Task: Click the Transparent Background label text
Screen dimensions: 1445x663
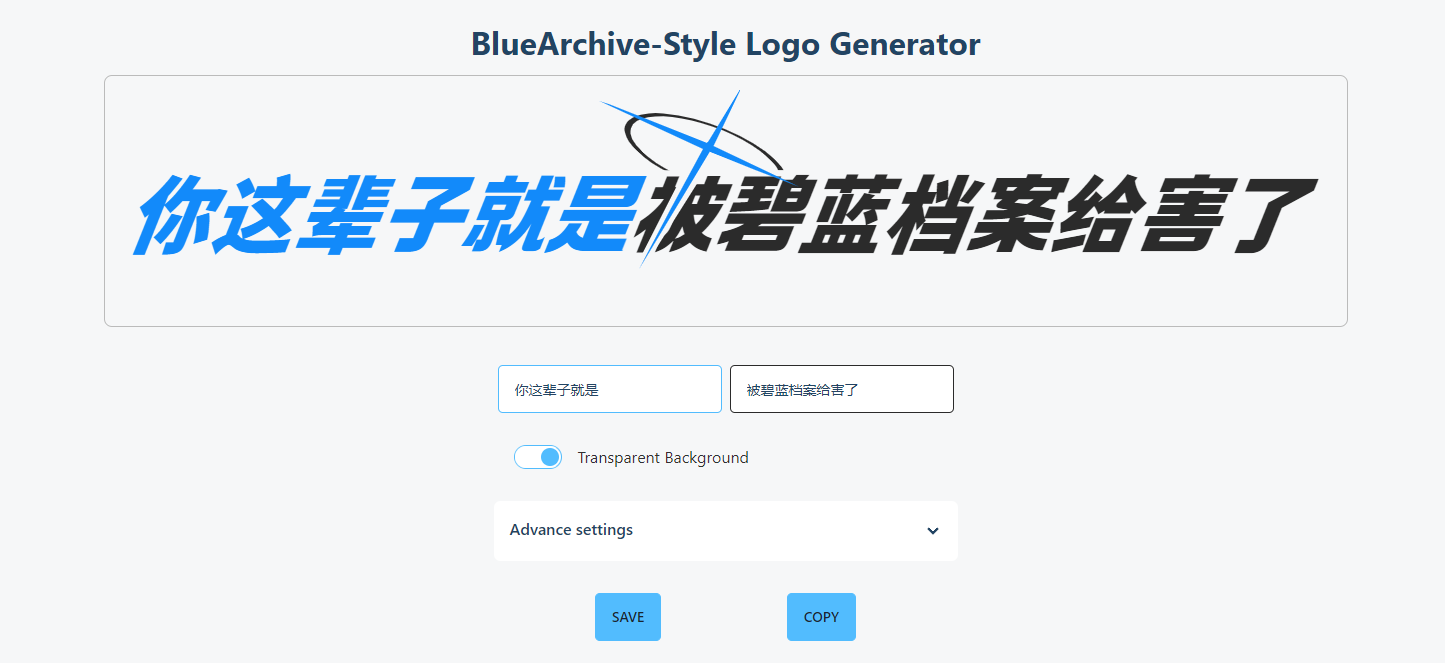Action: [663, 457]
